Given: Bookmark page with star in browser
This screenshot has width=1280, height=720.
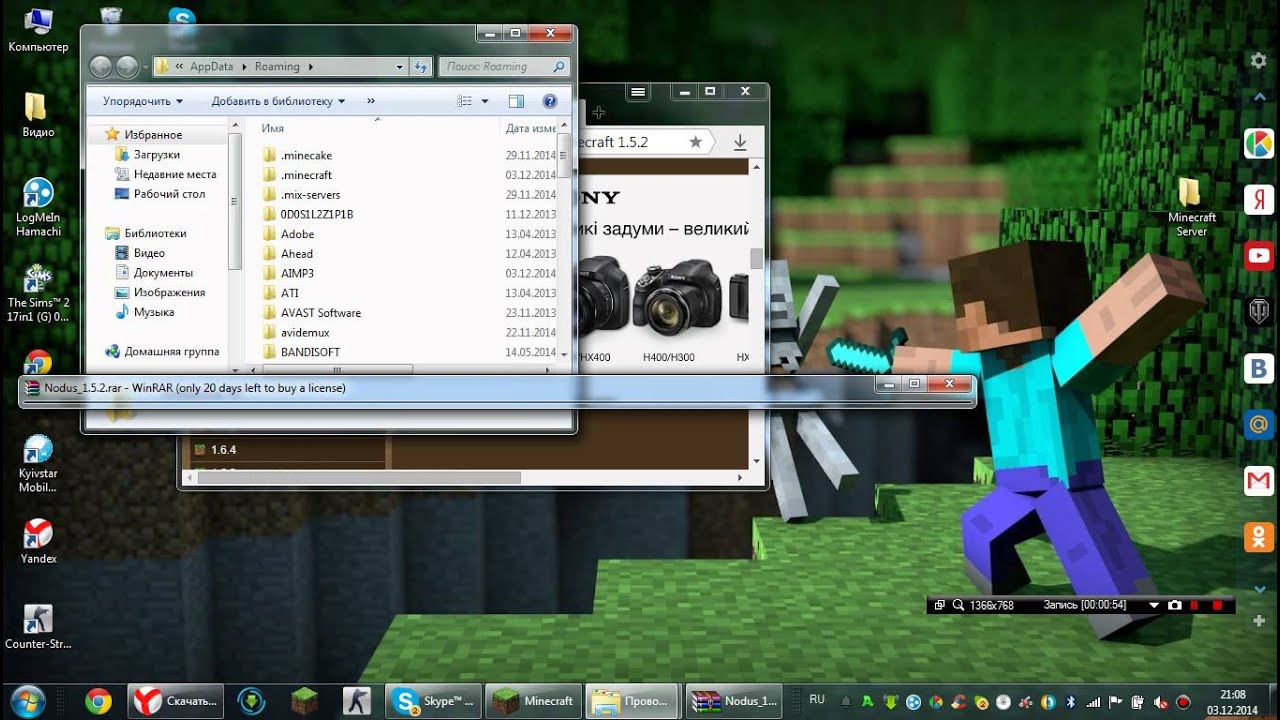Looking at the screenshot, I should (x=695, y=142).
